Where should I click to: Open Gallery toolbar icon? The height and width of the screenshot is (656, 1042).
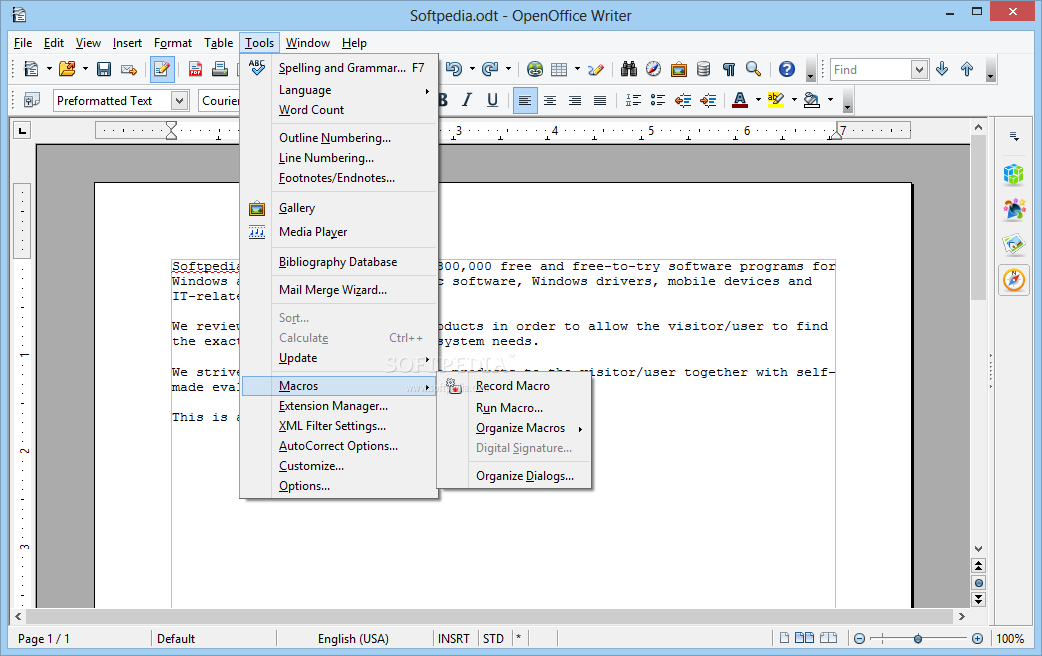(x=678, y=69)
